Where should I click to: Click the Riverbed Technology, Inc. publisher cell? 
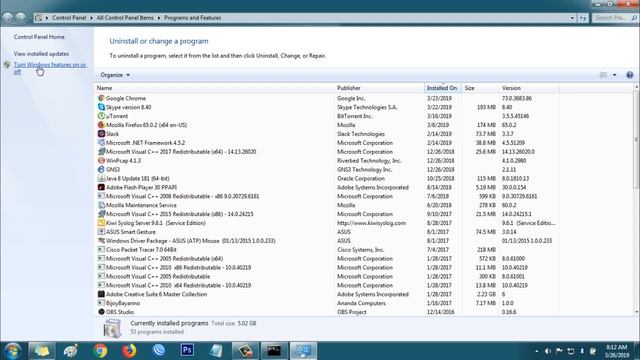[369, 161]
